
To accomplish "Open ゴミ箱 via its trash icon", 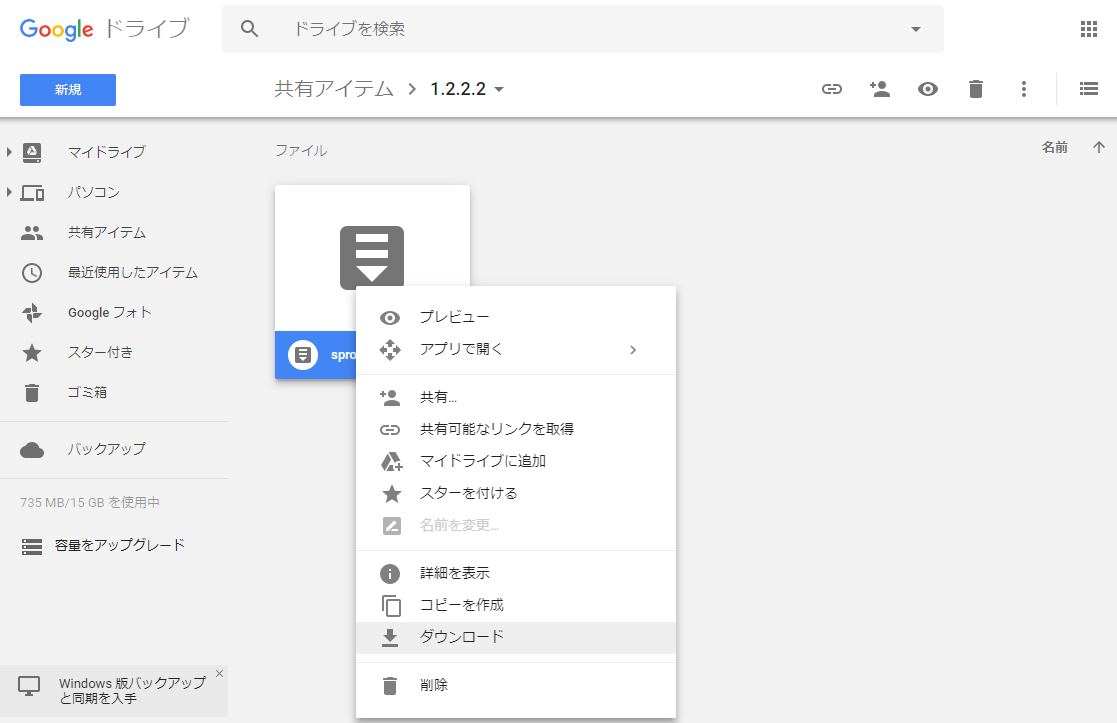I will tap(29, 392).
